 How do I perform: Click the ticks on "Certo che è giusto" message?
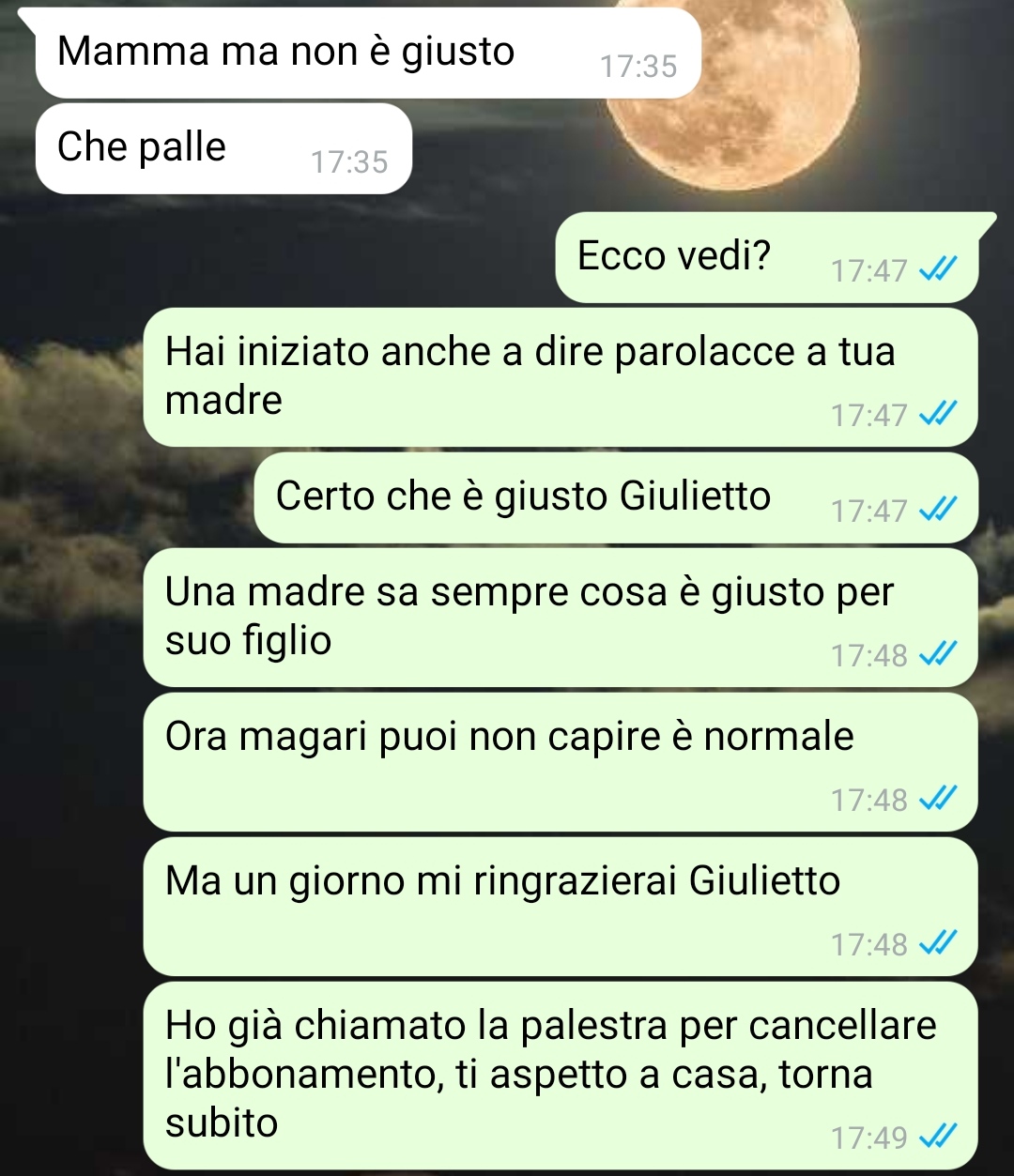click(x=938, y=511)
